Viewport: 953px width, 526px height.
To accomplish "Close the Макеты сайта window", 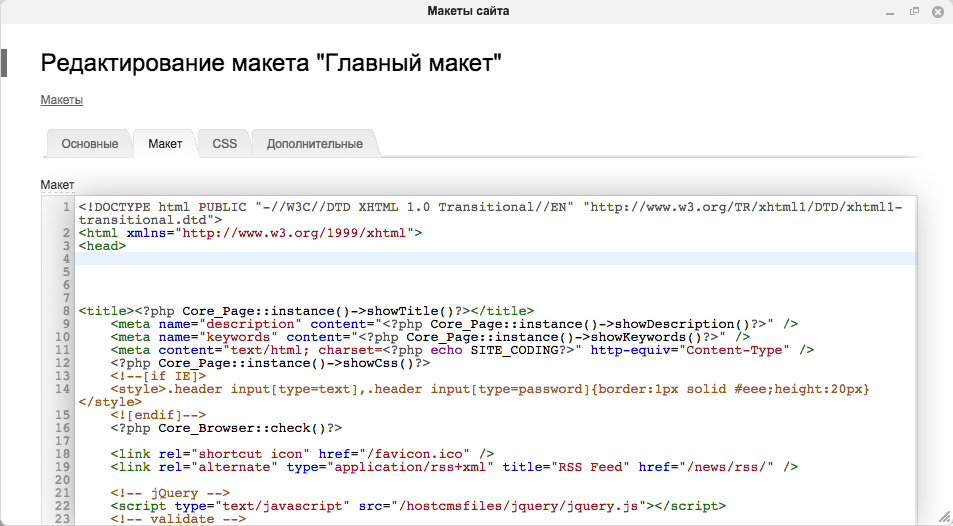I will 938,12.
